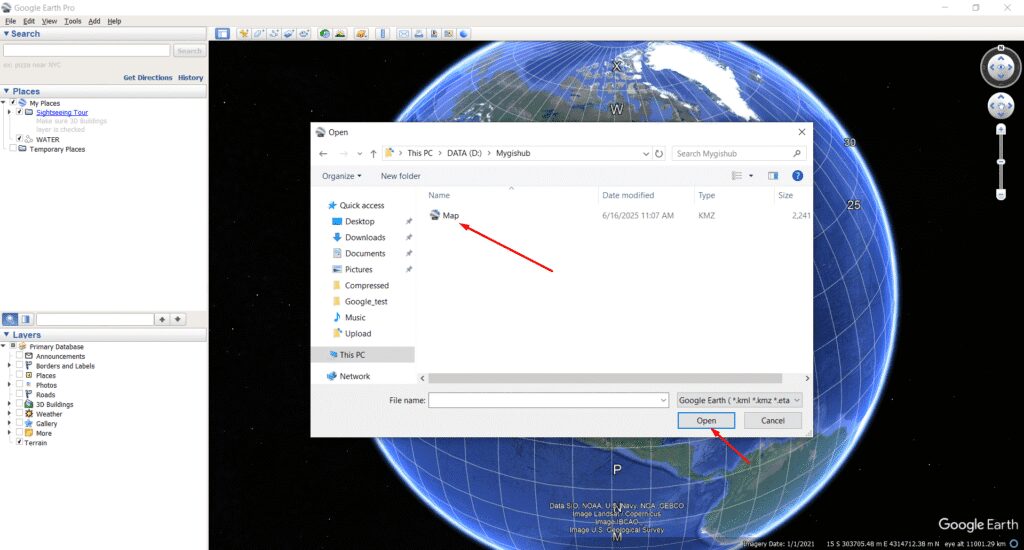This screenshot has width=1024, height=550.
Task: Click the Up one level arrow in dialog
Action: [373, 154]
